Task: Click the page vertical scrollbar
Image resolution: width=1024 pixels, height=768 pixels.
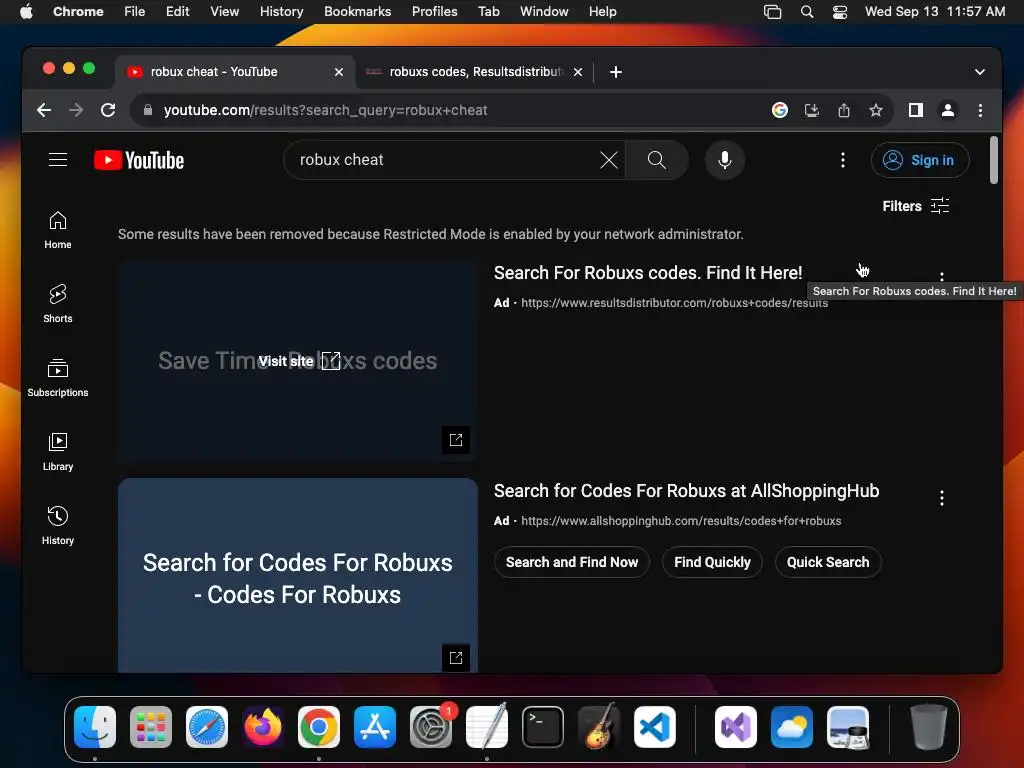Action: (993, 160)
